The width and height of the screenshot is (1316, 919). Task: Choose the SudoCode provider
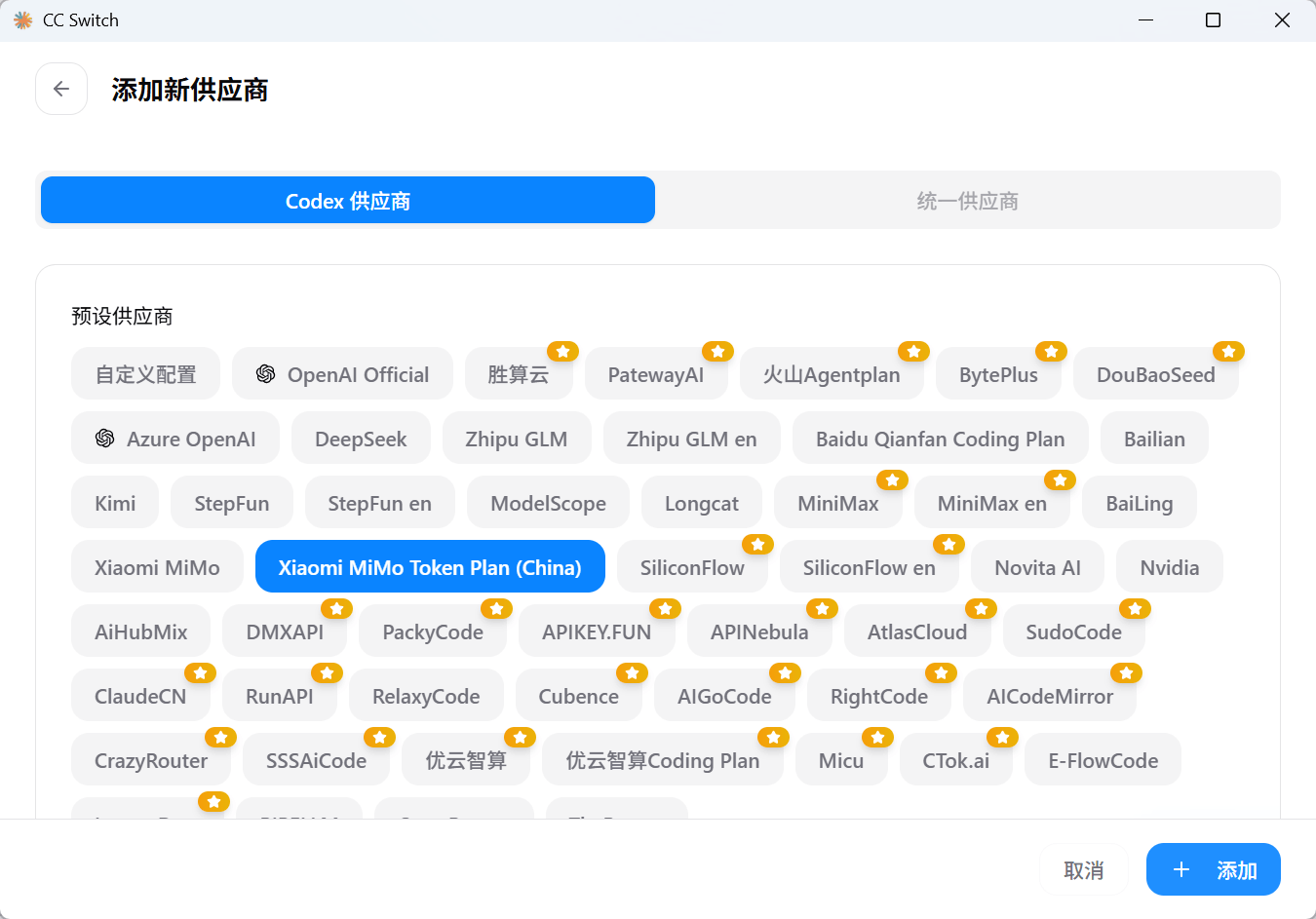coord(1074,632)
